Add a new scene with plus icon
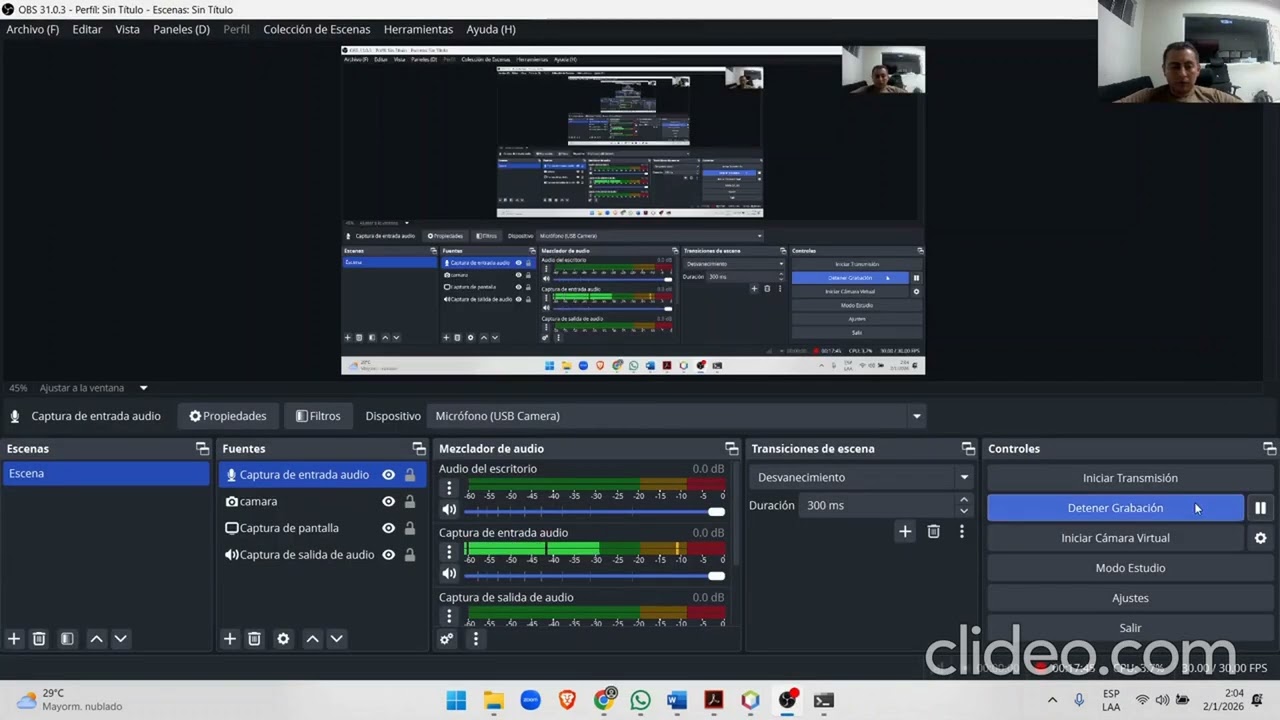 (14, 639)
